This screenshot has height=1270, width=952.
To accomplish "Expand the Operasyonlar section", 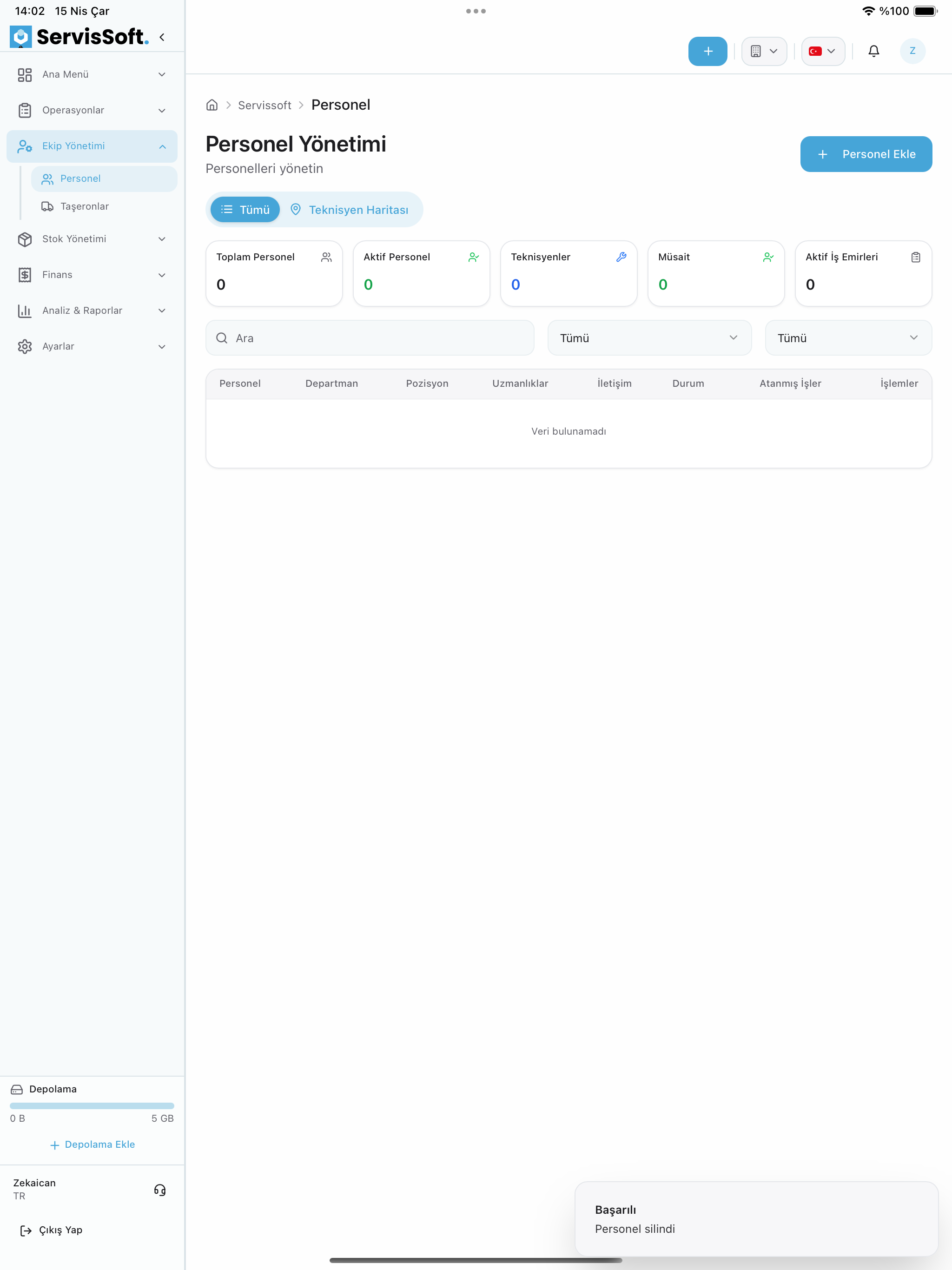I will (92, 110).
